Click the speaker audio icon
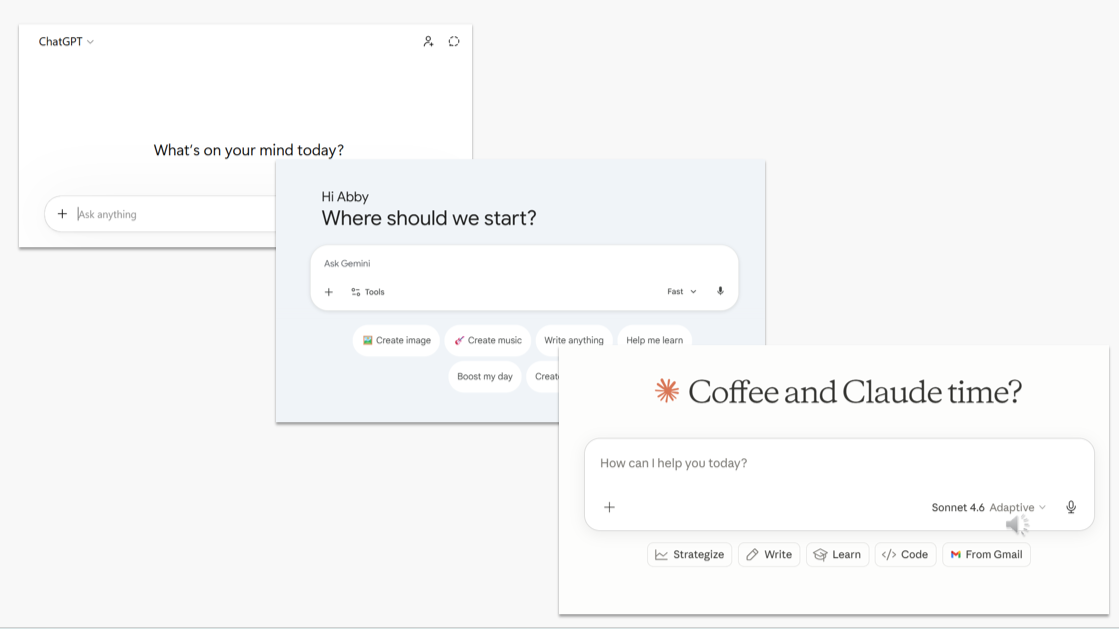 point(1018,525)
